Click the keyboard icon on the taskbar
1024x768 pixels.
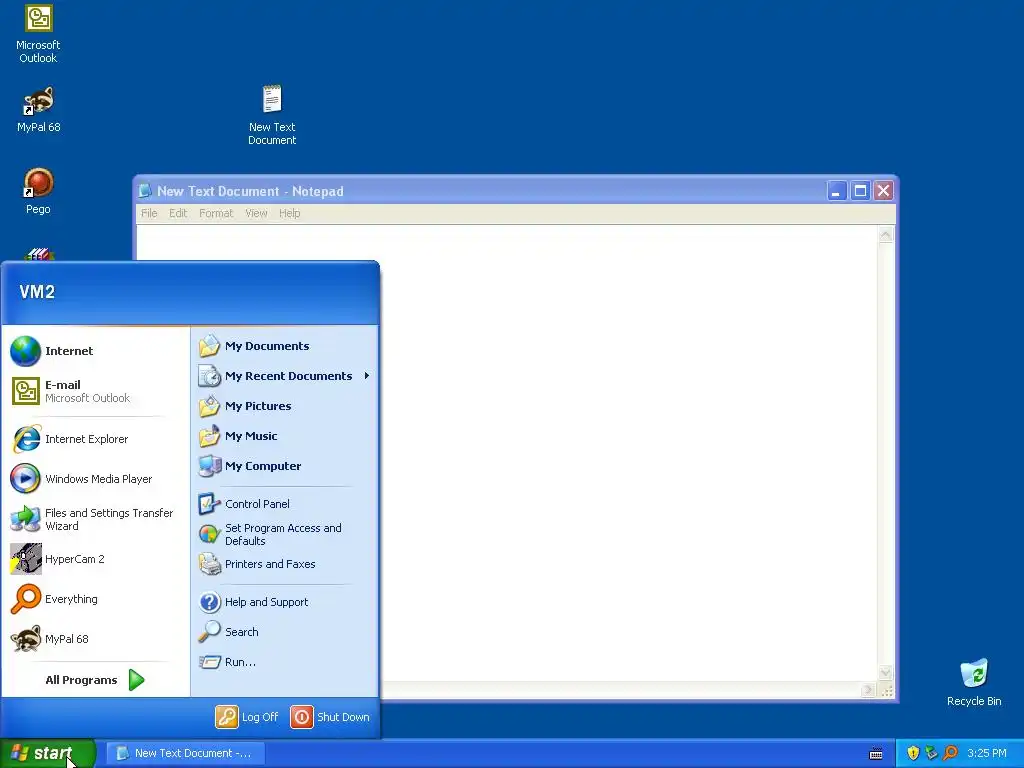point(876,754)
